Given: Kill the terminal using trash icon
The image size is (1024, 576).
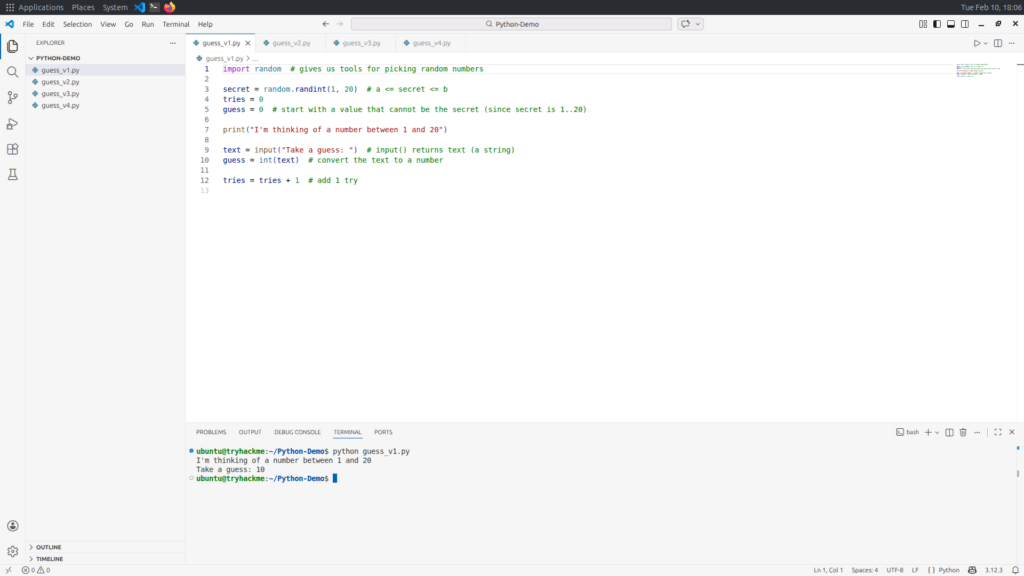Looking at the screenshot, I should coord(963,432).
